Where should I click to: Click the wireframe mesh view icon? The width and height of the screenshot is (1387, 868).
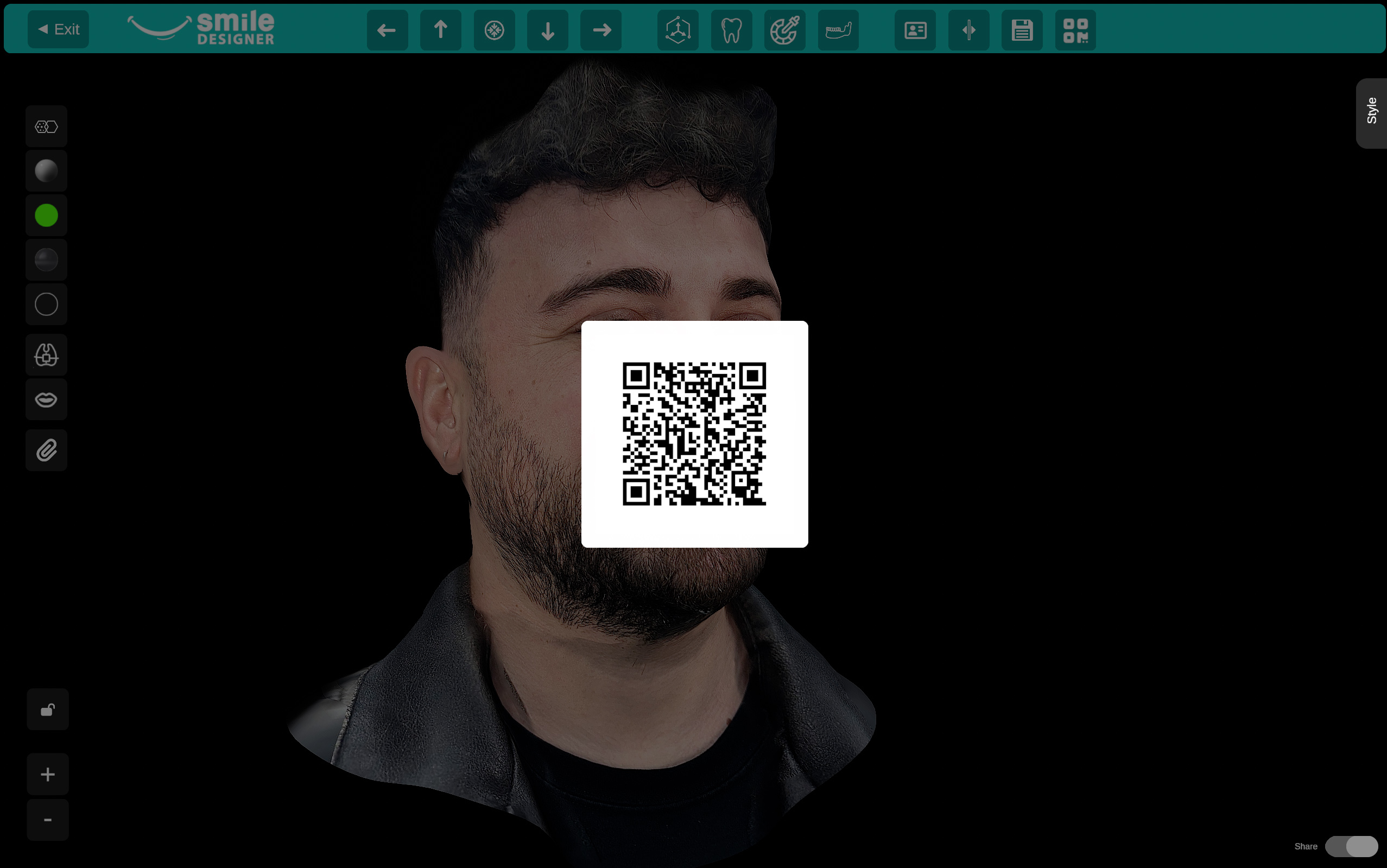[x=47, y=126]
